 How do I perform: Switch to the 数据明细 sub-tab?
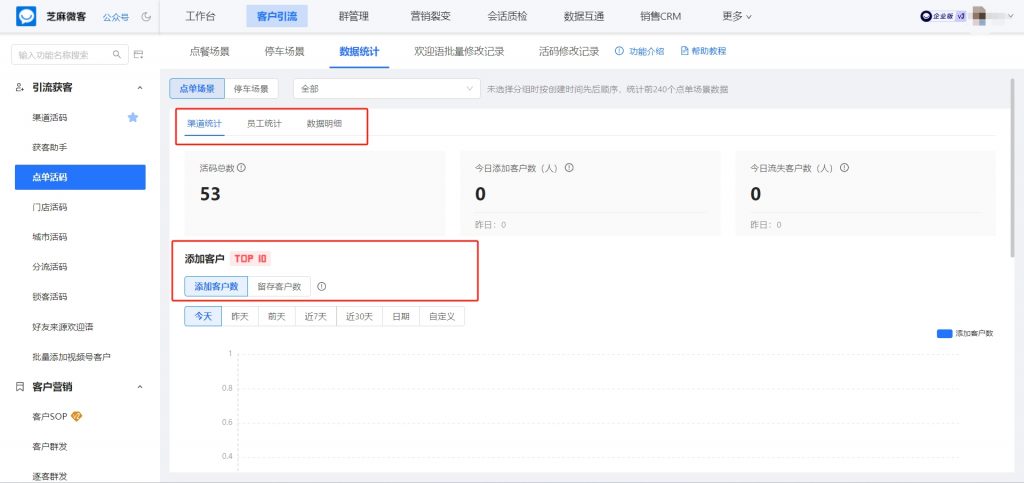pyautogui.click(x=324, y=123)
